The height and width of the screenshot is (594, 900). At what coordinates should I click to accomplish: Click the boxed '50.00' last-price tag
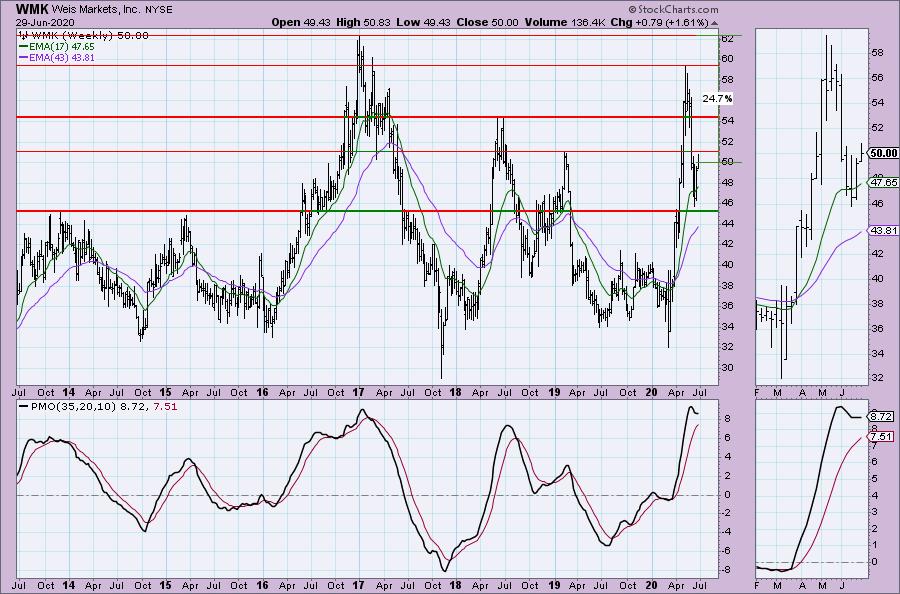[883, 153]
